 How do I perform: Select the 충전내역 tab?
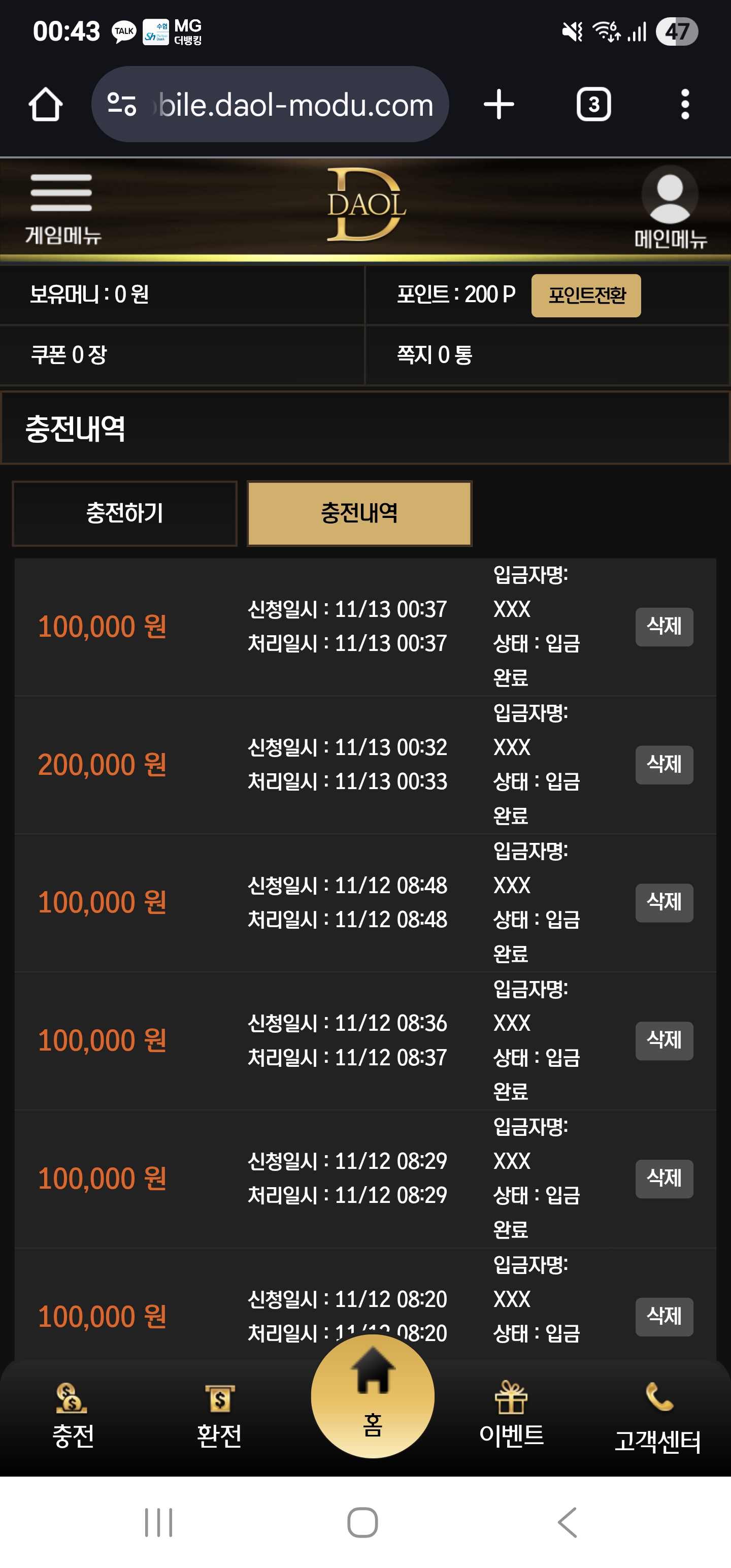360,513
